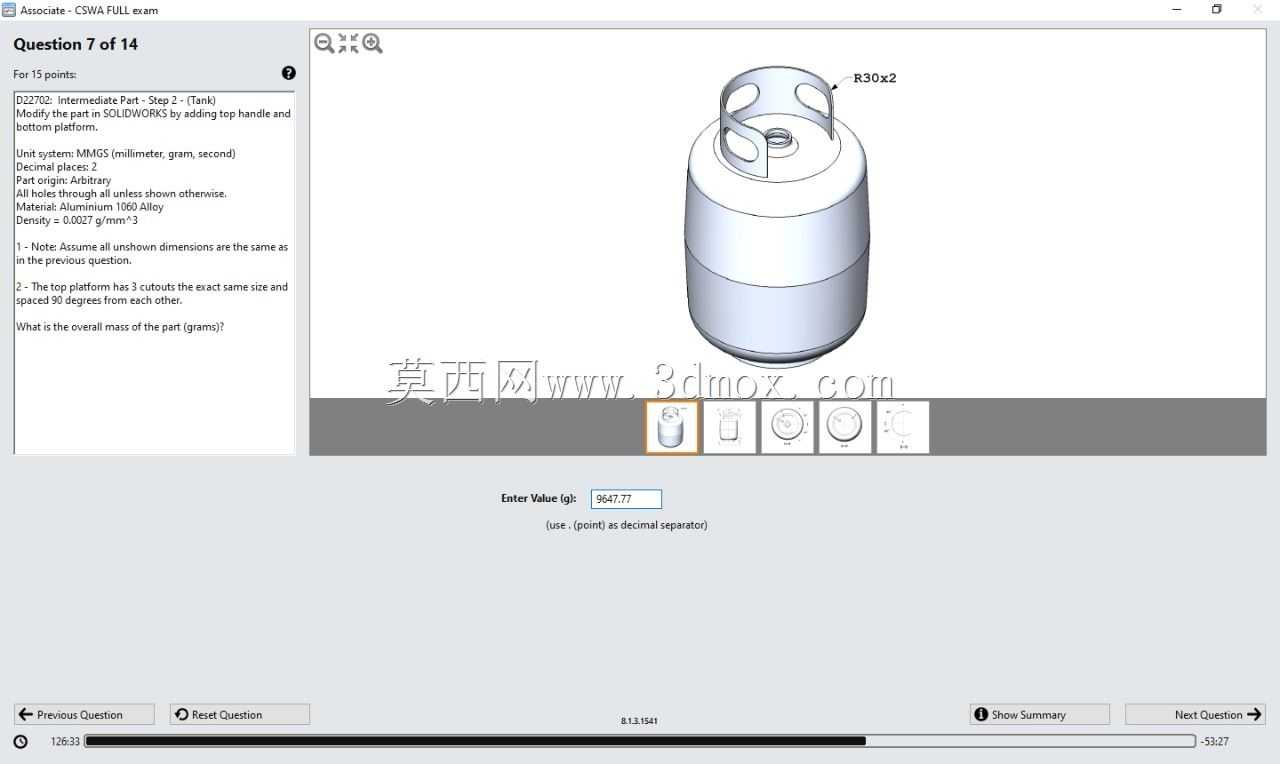The height and width of the screenshot is (764, 1280).
Task: Click the 'Question 7 of 14' heading
Action: (x=76, y=44)
